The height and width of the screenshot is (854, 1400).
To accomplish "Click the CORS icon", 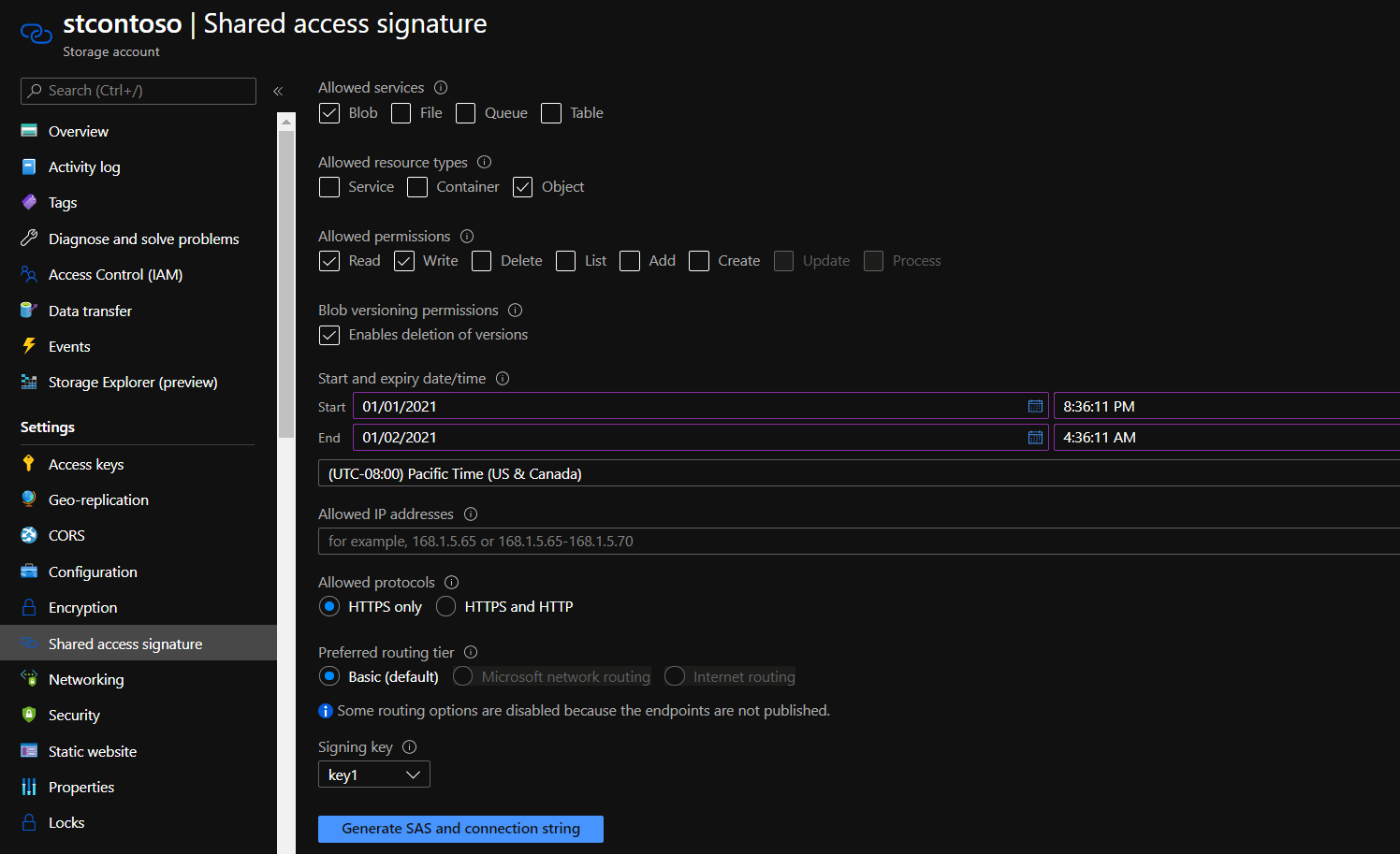I will pyautogui.click(x=29, y=535).
